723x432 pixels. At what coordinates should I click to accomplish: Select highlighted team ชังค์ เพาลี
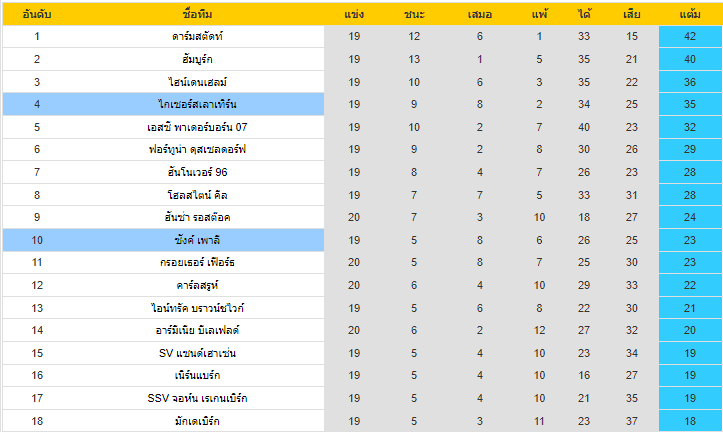197,240
